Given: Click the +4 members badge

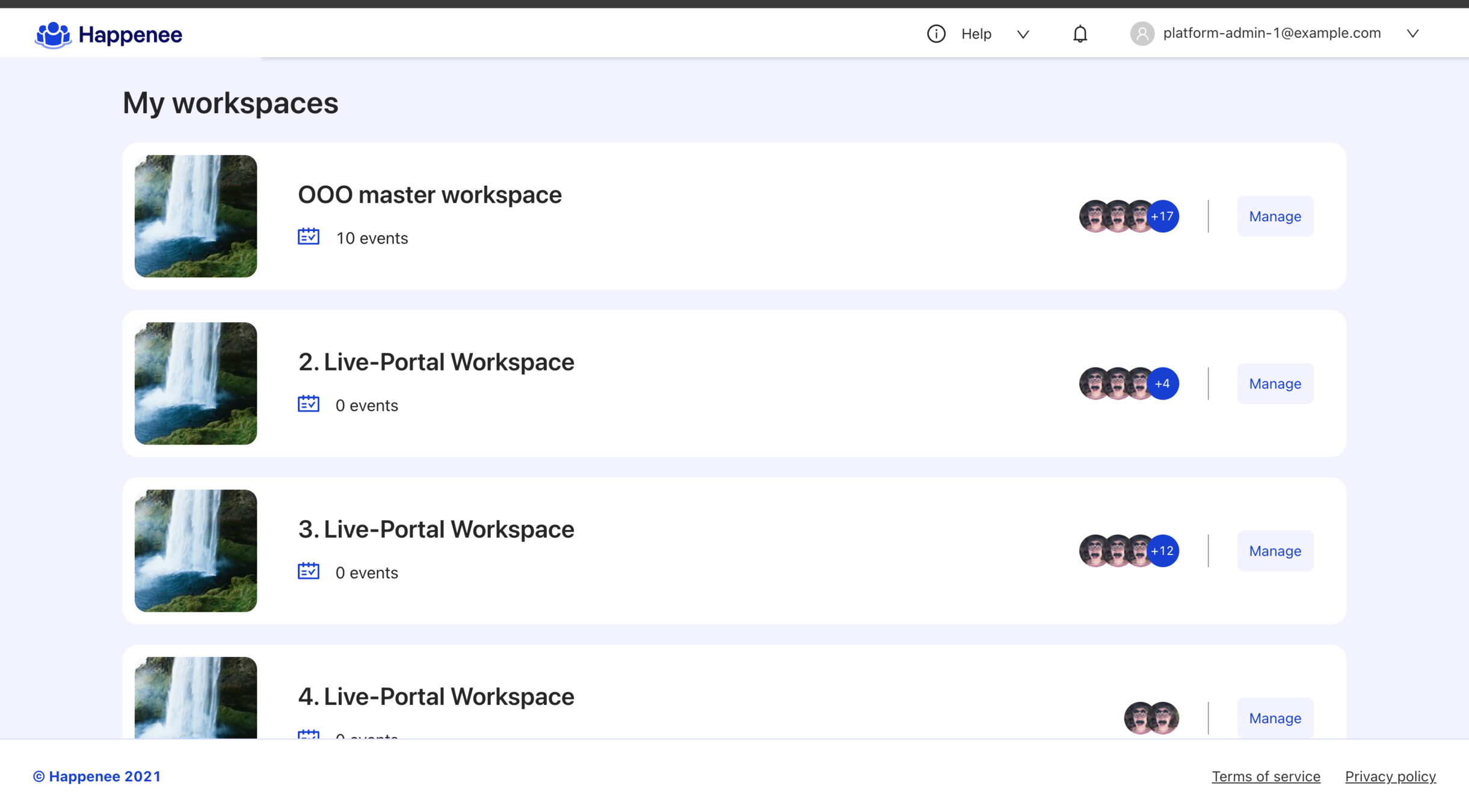Looking at the screenshot, I should 1162,384.
